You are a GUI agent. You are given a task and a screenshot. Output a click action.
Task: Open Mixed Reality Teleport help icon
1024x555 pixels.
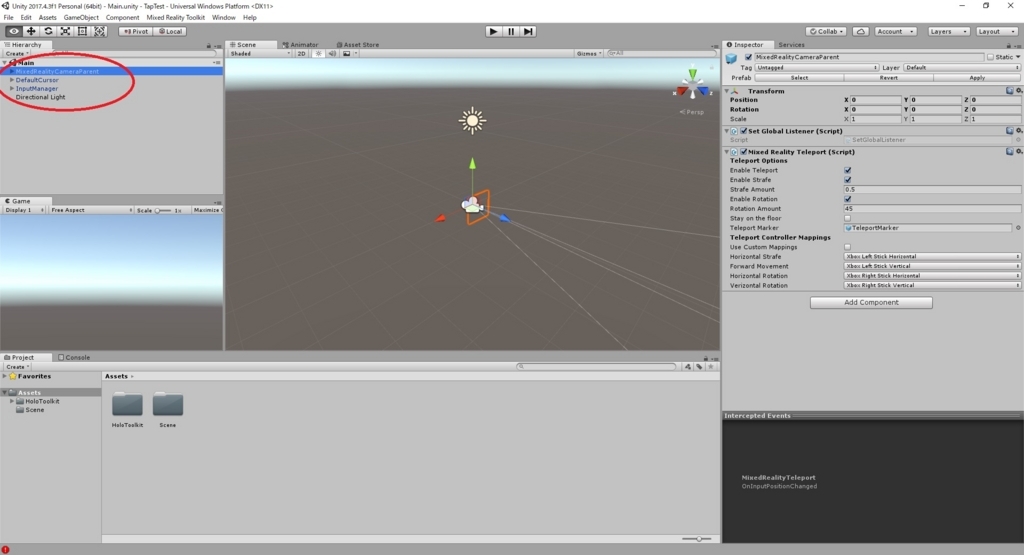(1010, 151)
